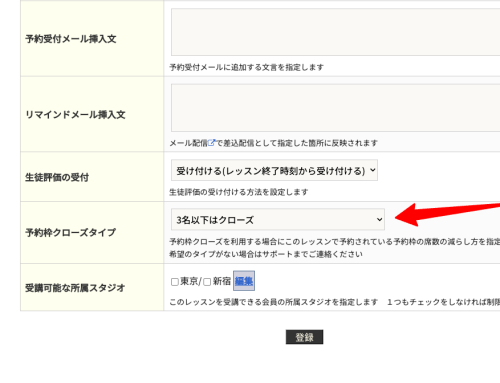Image resolution: width=500 pixels, height=383 pixels.
Task: Open the 予約枠クローズタイプ dropdown
Action: click(x=278, y=219)
